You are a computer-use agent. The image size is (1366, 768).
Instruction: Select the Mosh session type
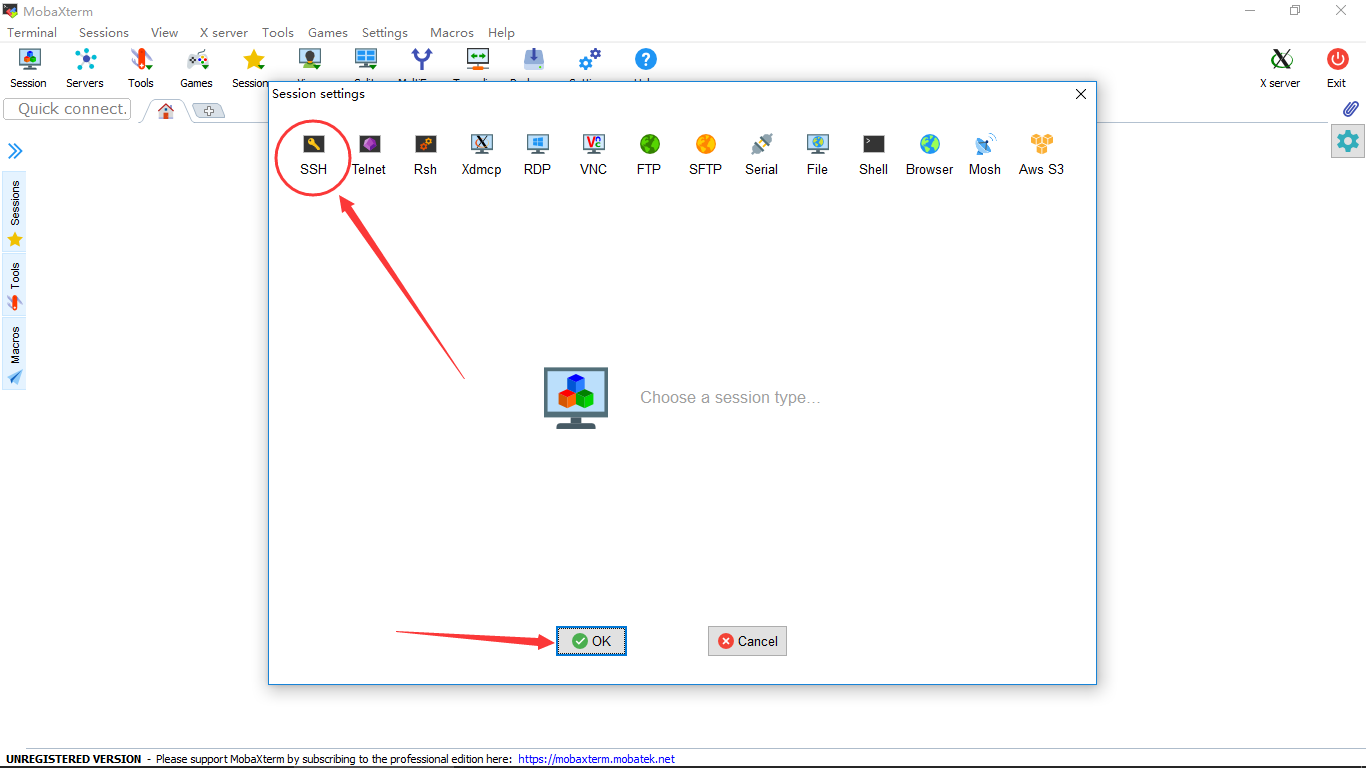point(985,154)
